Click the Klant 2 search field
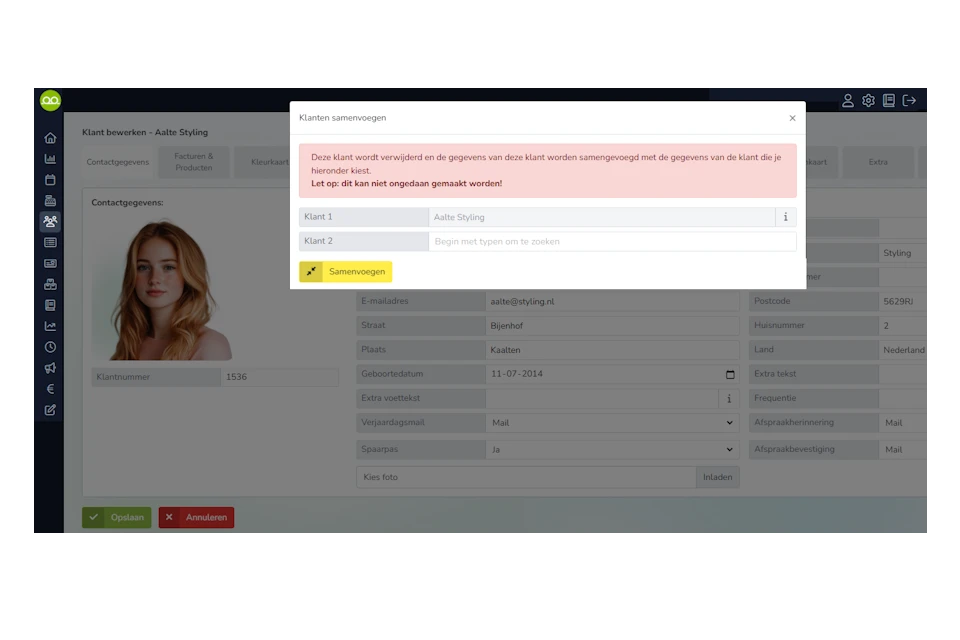 [612, 241]
